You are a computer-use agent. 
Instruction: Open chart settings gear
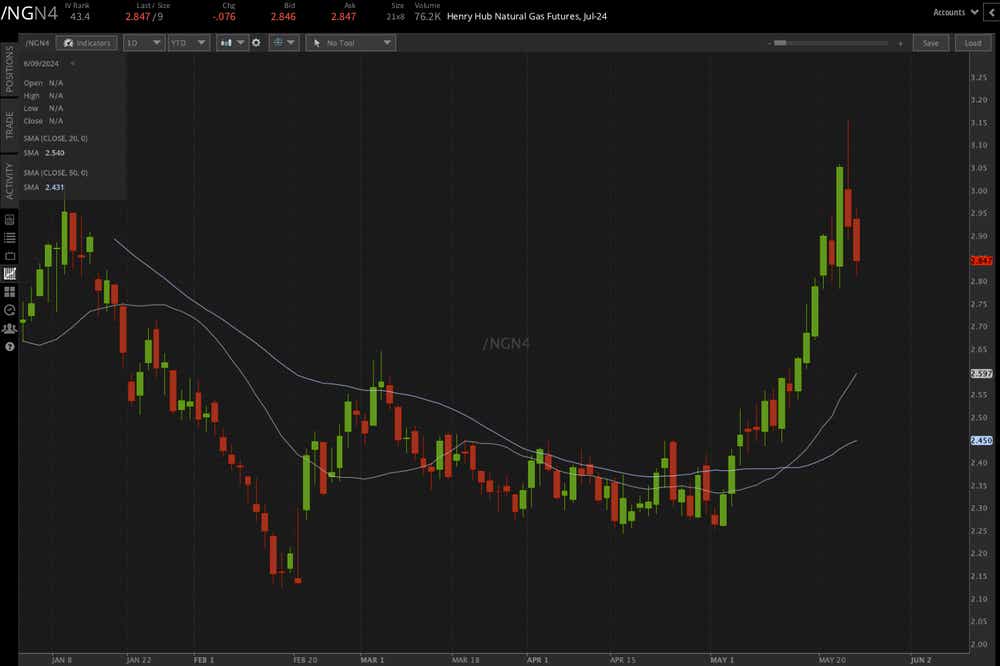(x=256, y=43)
